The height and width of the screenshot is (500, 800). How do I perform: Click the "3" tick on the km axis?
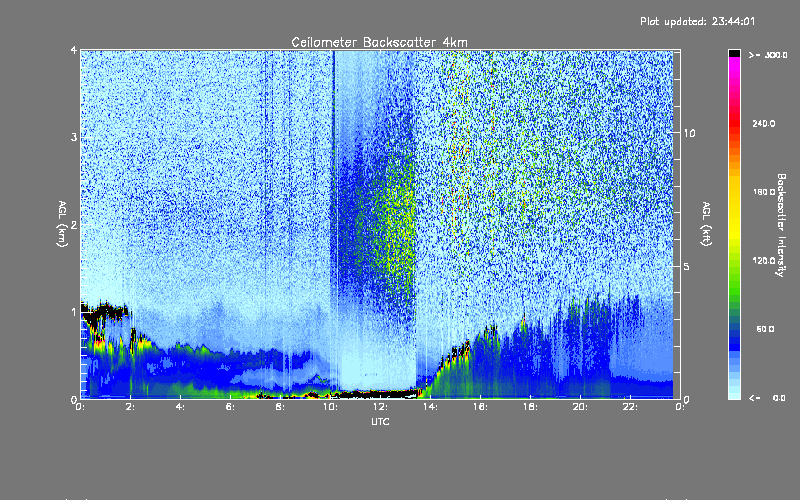coord(74,137)
